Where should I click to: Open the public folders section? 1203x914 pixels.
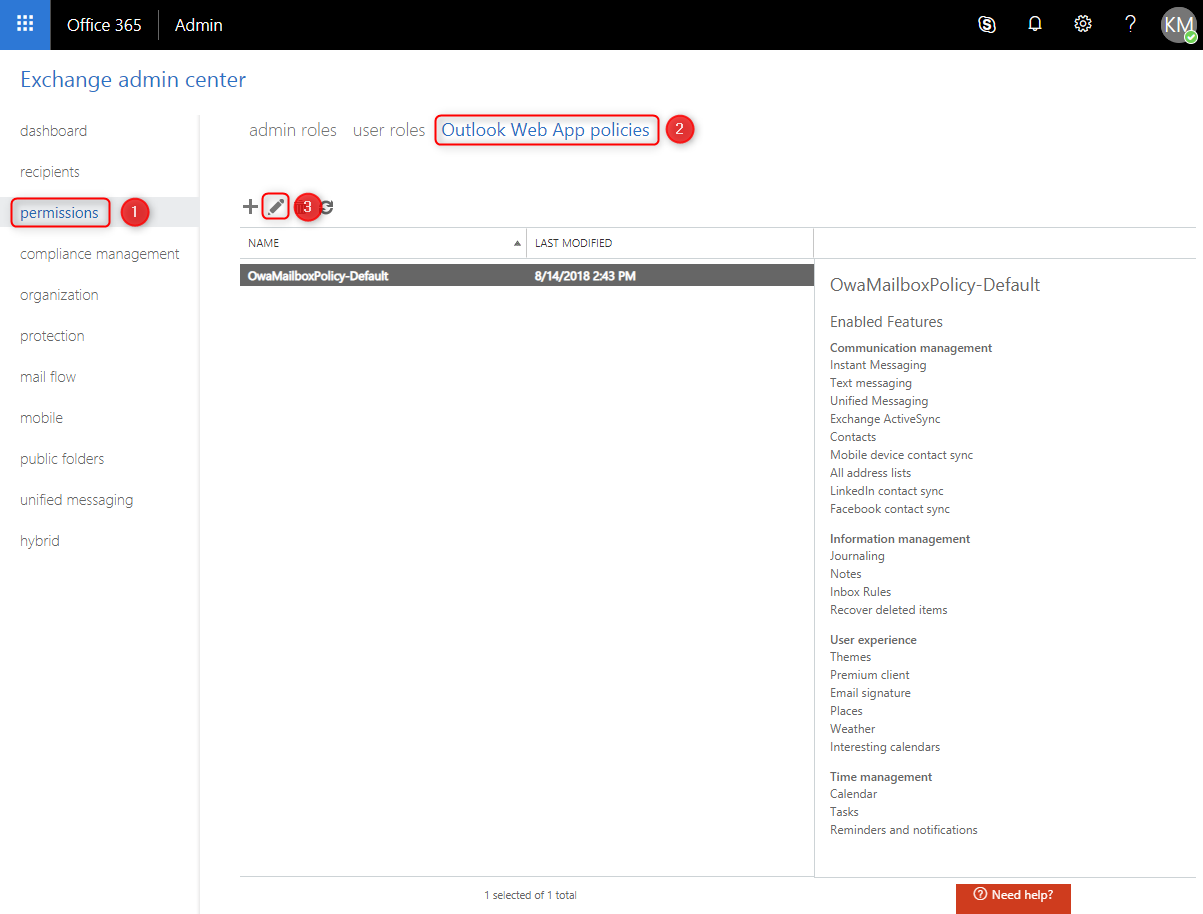point(62,459)
